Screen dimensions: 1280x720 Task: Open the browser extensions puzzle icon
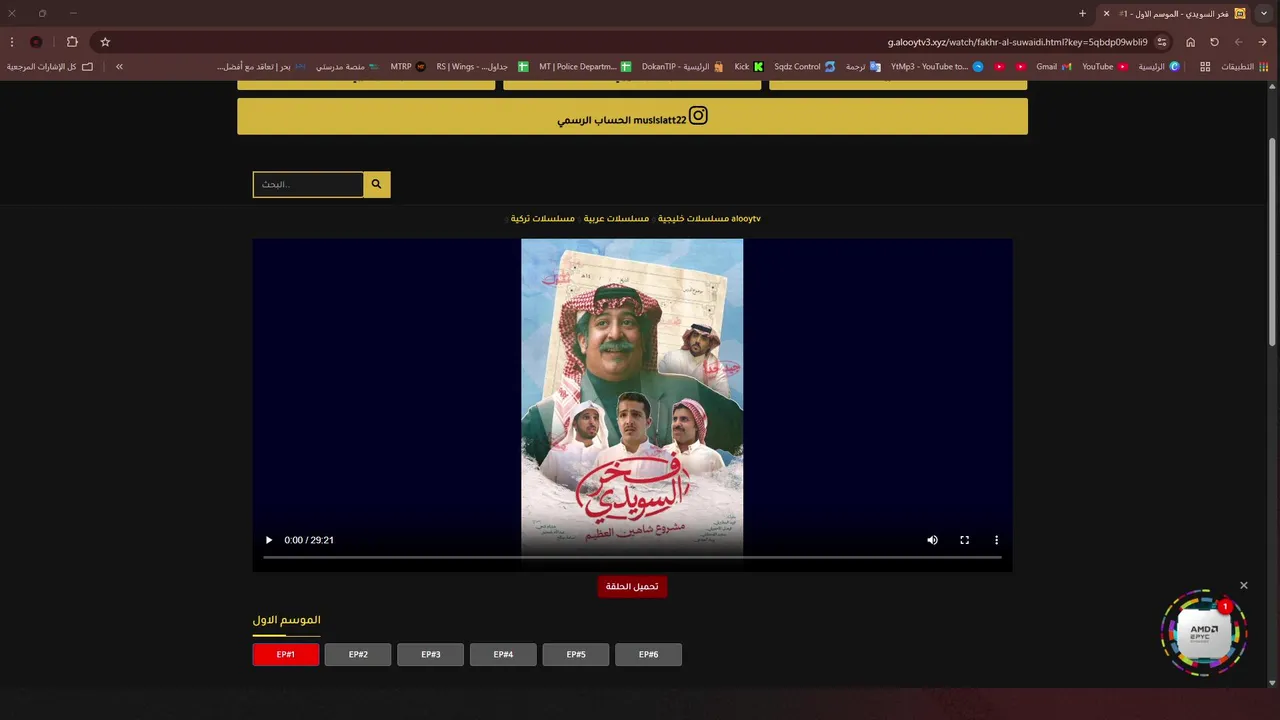point(72,42)
